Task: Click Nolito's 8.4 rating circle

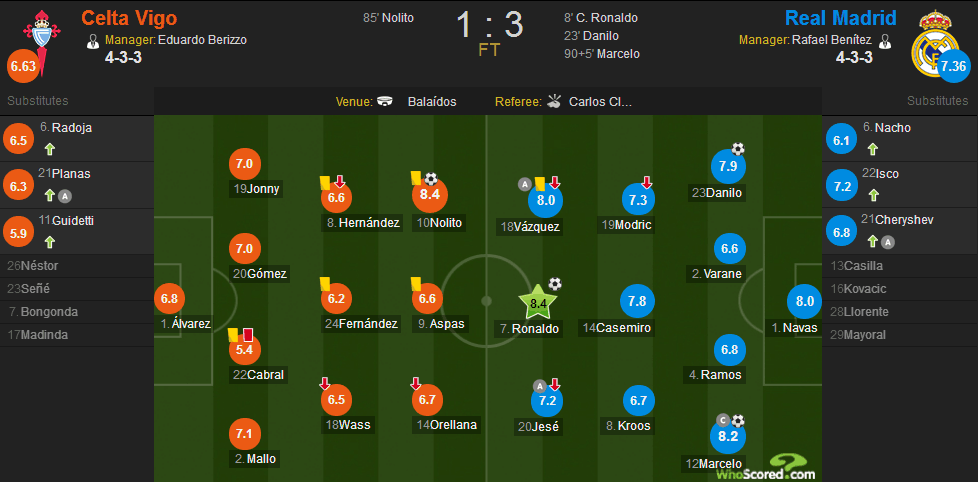Action: 430,194
